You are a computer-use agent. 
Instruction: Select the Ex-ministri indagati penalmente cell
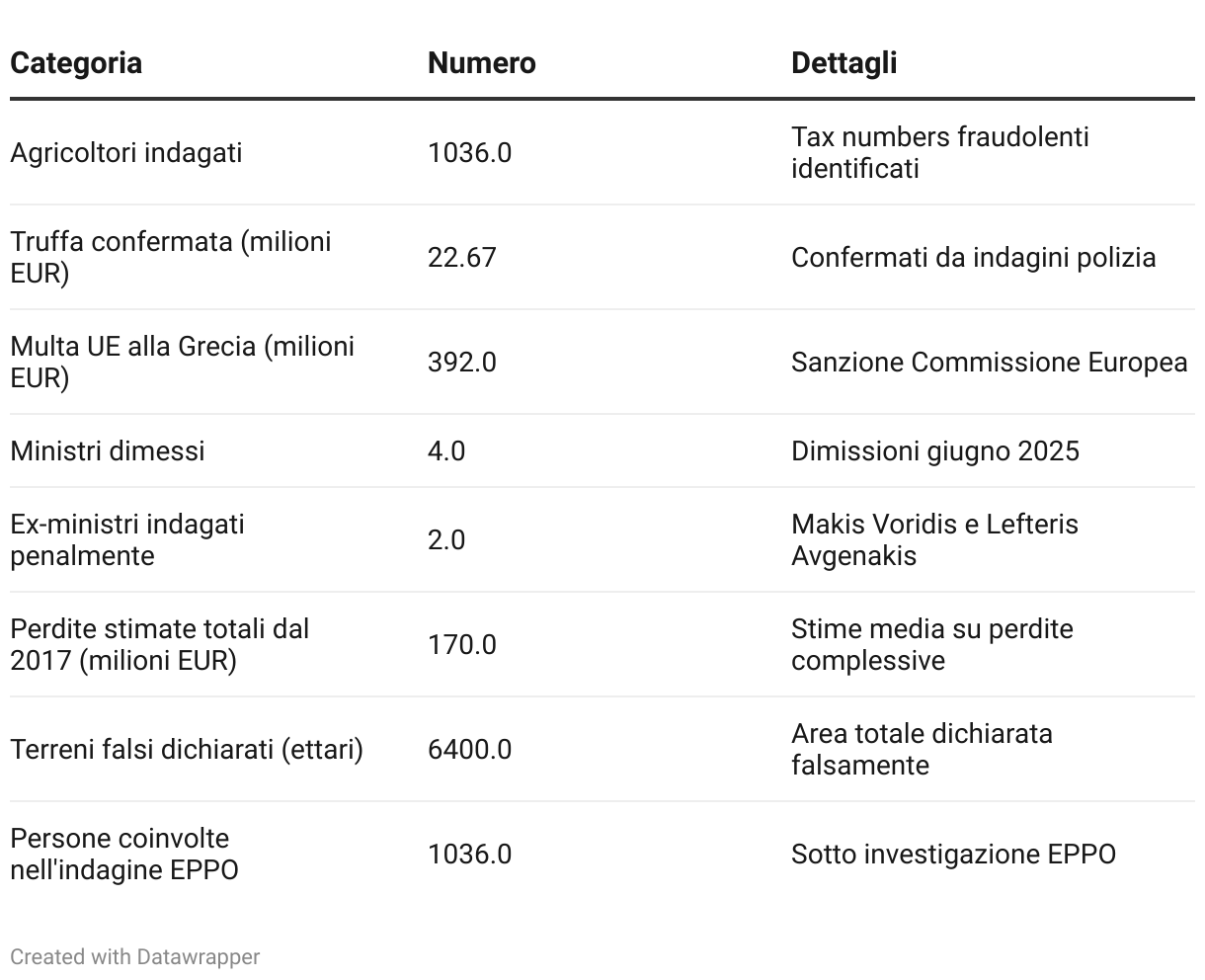127,539
